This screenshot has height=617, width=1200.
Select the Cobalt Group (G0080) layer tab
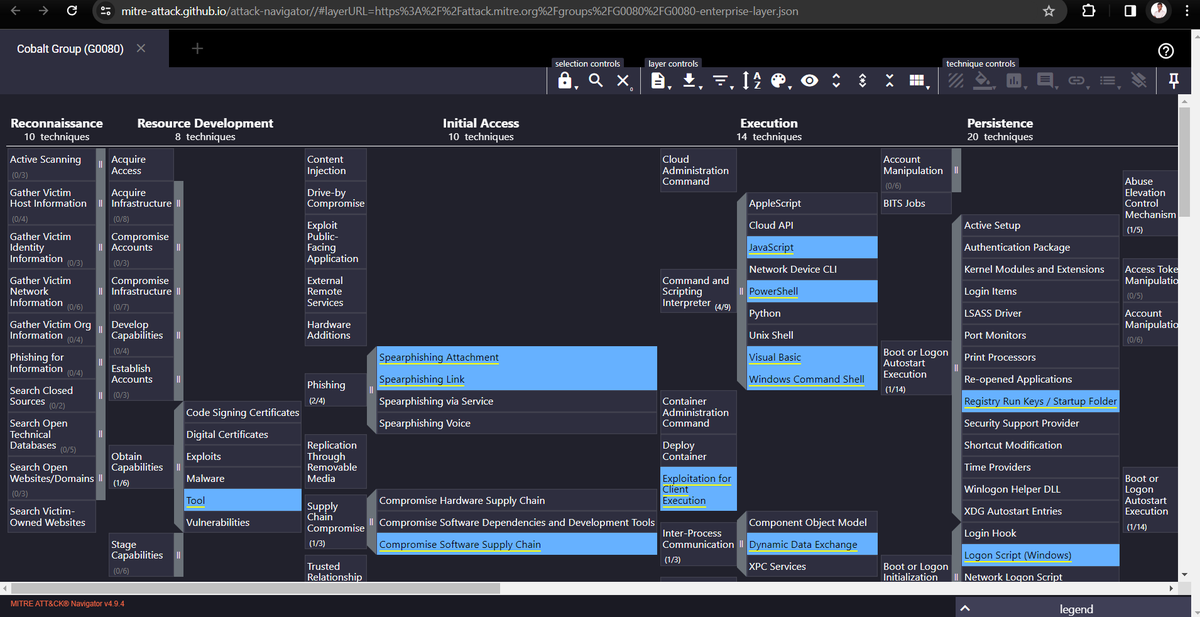(x=70, y=48)
